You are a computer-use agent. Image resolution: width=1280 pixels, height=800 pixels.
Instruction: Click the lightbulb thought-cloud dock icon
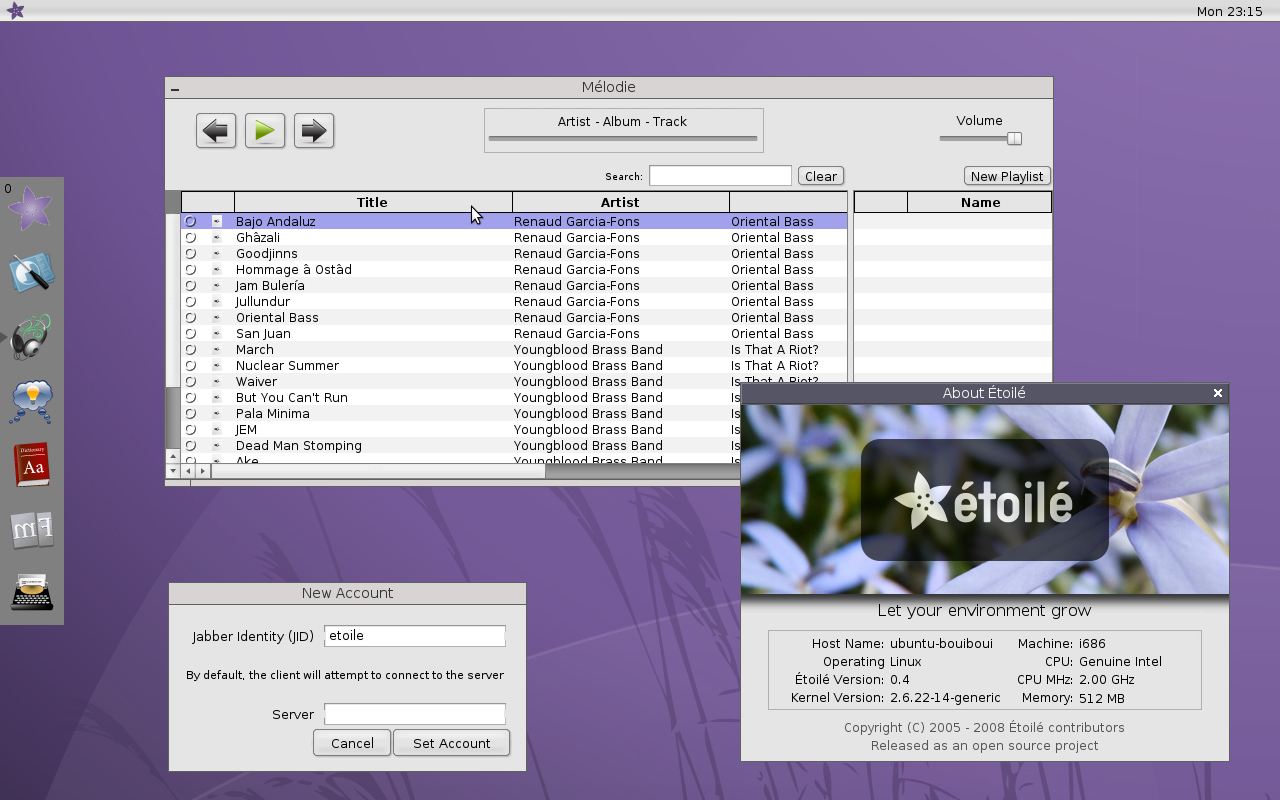point(31,401)
